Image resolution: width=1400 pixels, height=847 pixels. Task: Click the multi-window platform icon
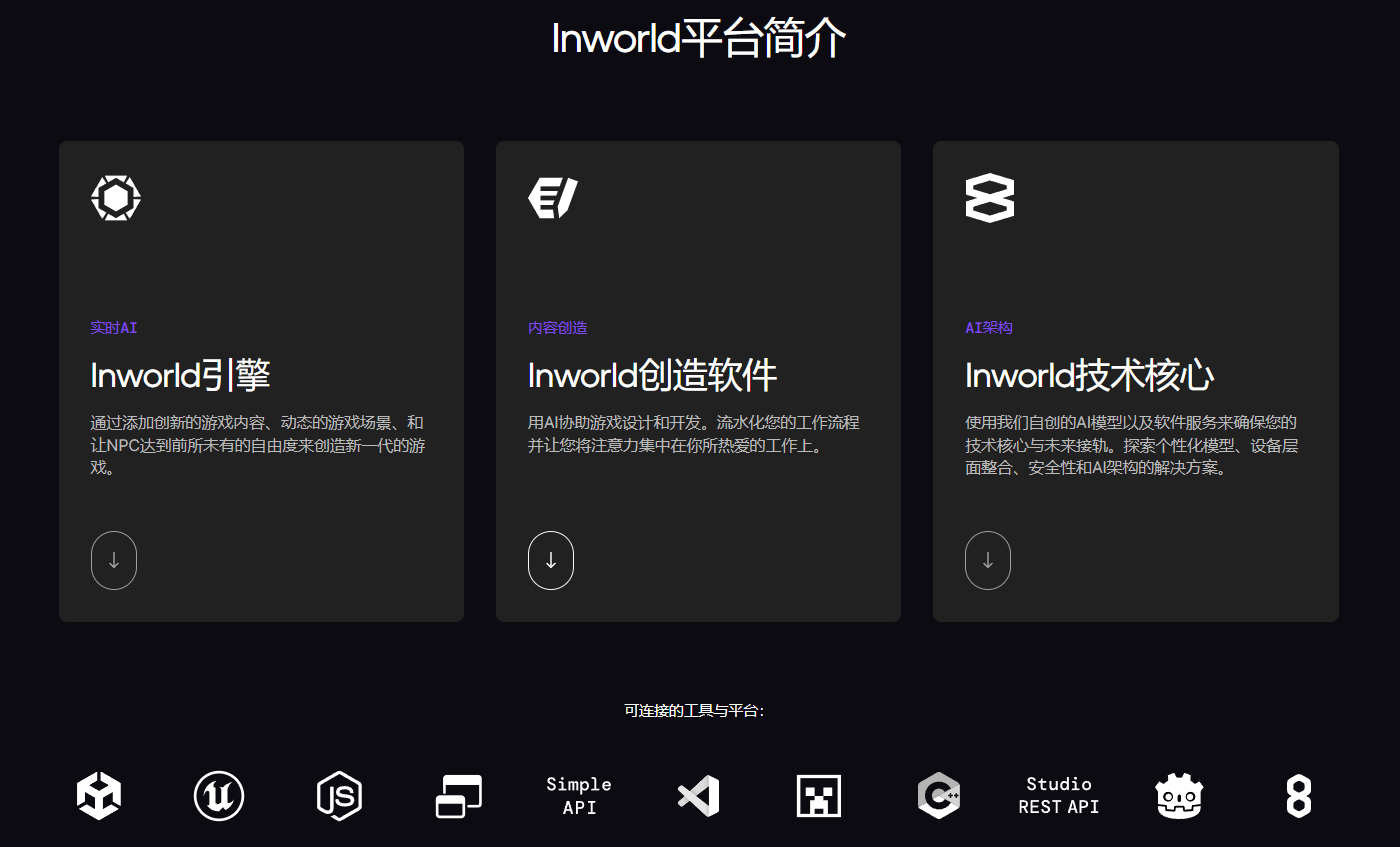pos(458,796)
